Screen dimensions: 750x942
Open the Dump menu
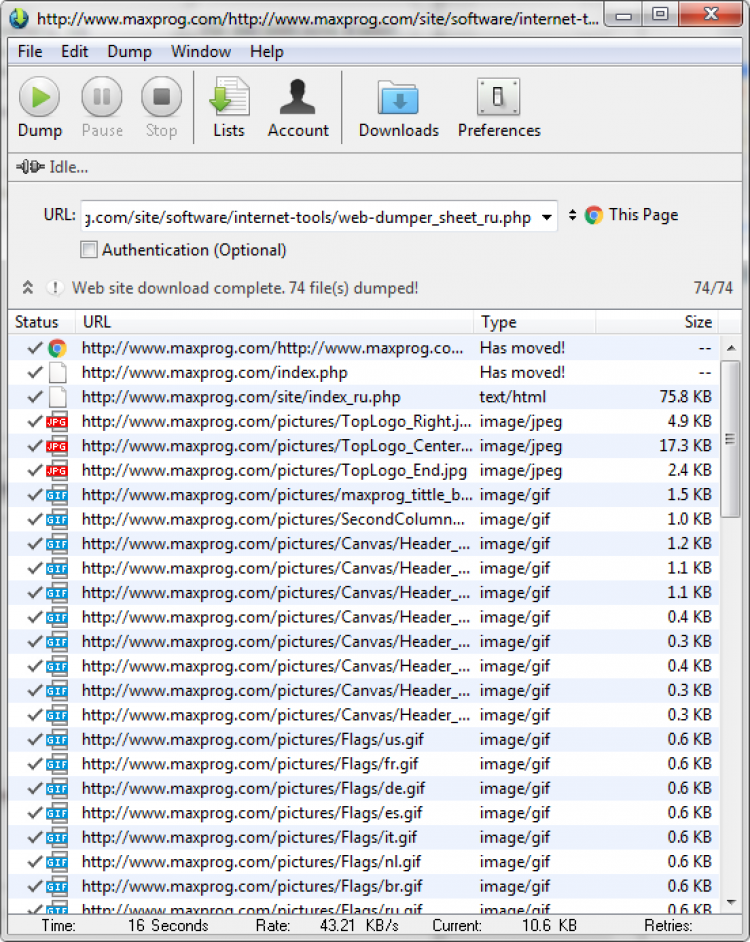pos(129,52)
